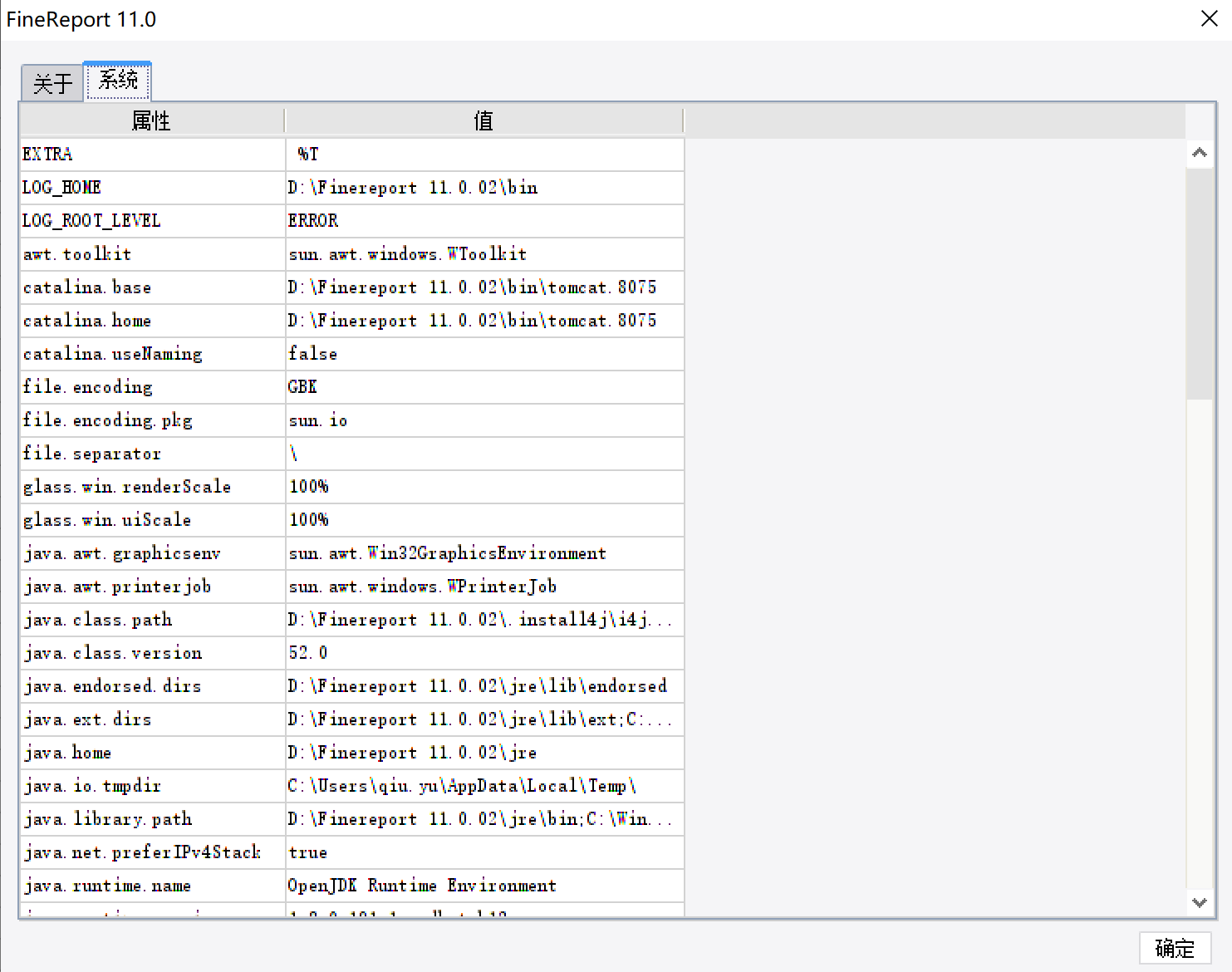Click the 100% value for glass.win.uiScale
The height and width of the screenshot is (972, 1232).
(309, 520)
